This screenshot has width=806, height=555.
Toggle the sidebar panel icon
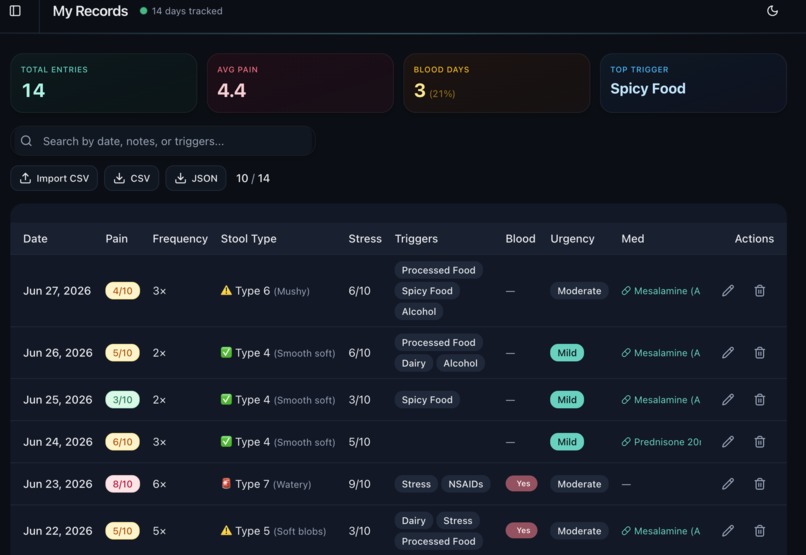click(15, 11)
